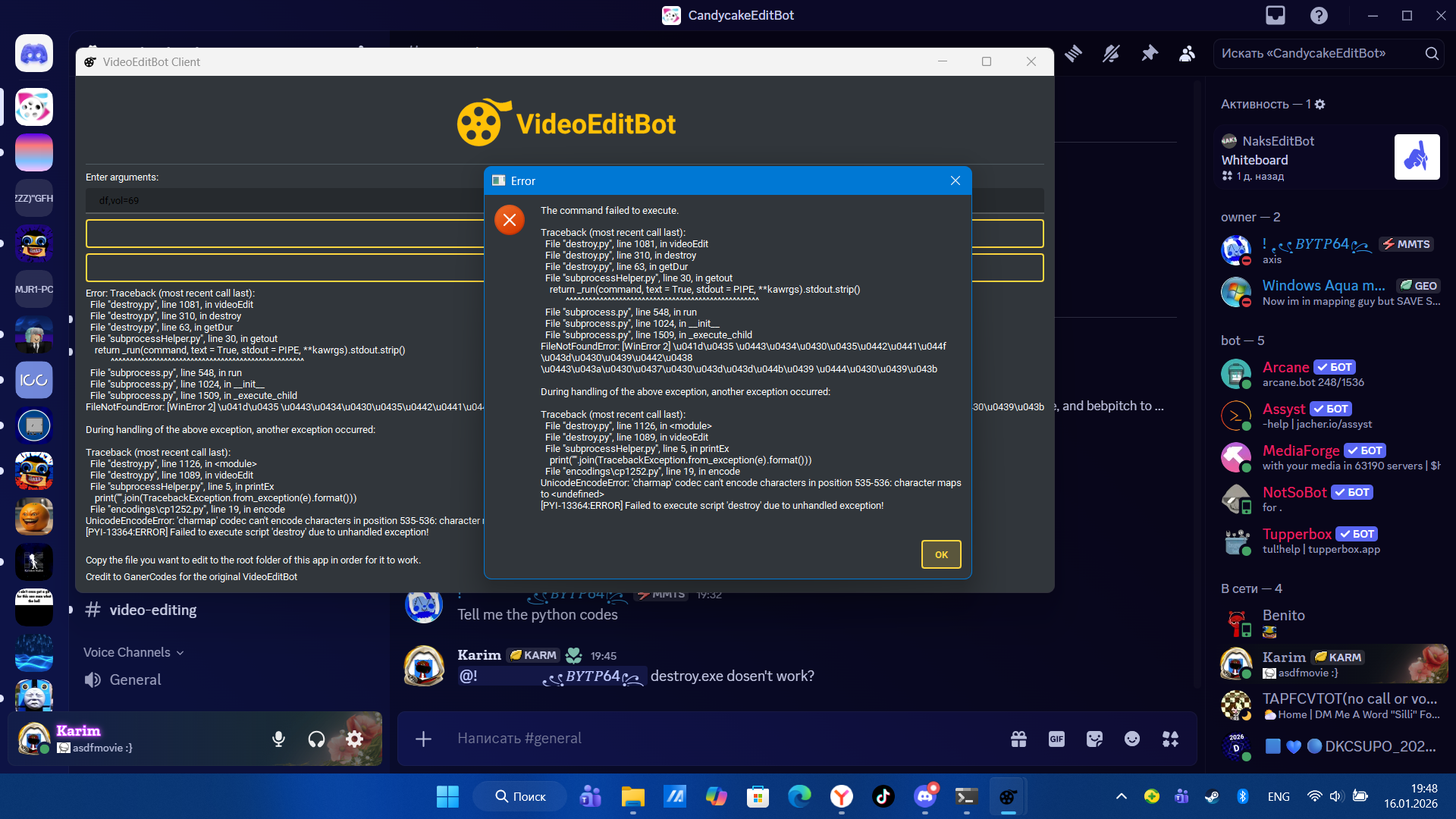Toggle headphones deafen in user panel
The image size is (1456, 819).
pos(316,739)
